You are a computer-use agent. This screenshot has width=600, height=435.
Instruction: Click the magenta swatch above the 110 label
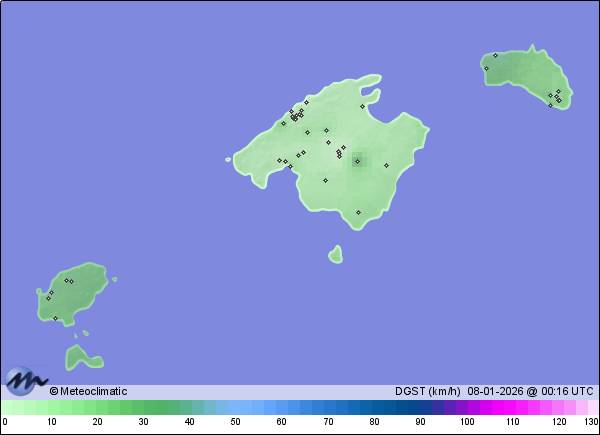(x=512, y=407)
